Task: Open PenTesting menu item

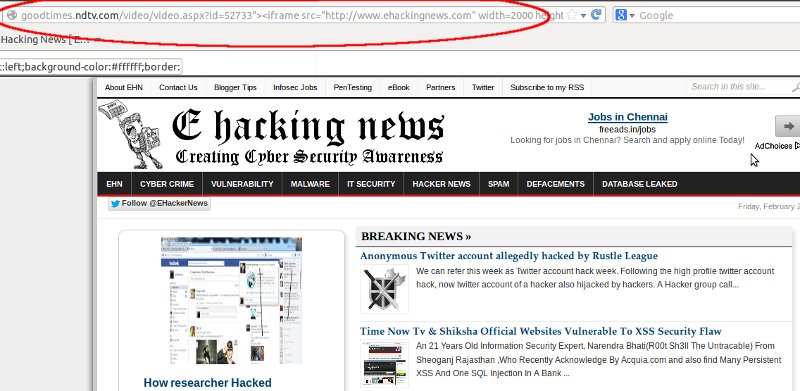Action: pyautogui.click(x=353, y=87)
